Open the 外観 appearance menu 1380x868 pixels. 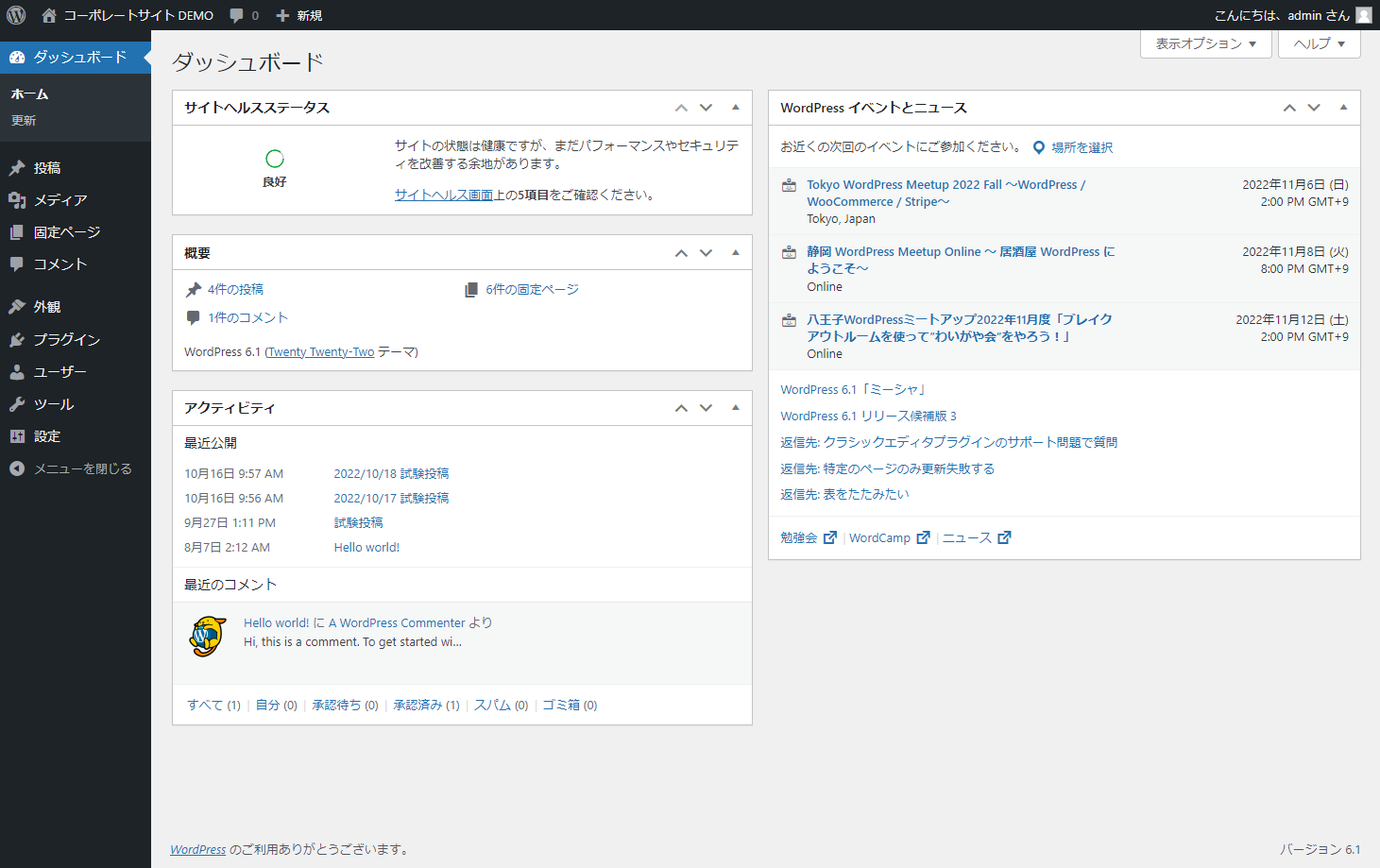pos(46,307)
